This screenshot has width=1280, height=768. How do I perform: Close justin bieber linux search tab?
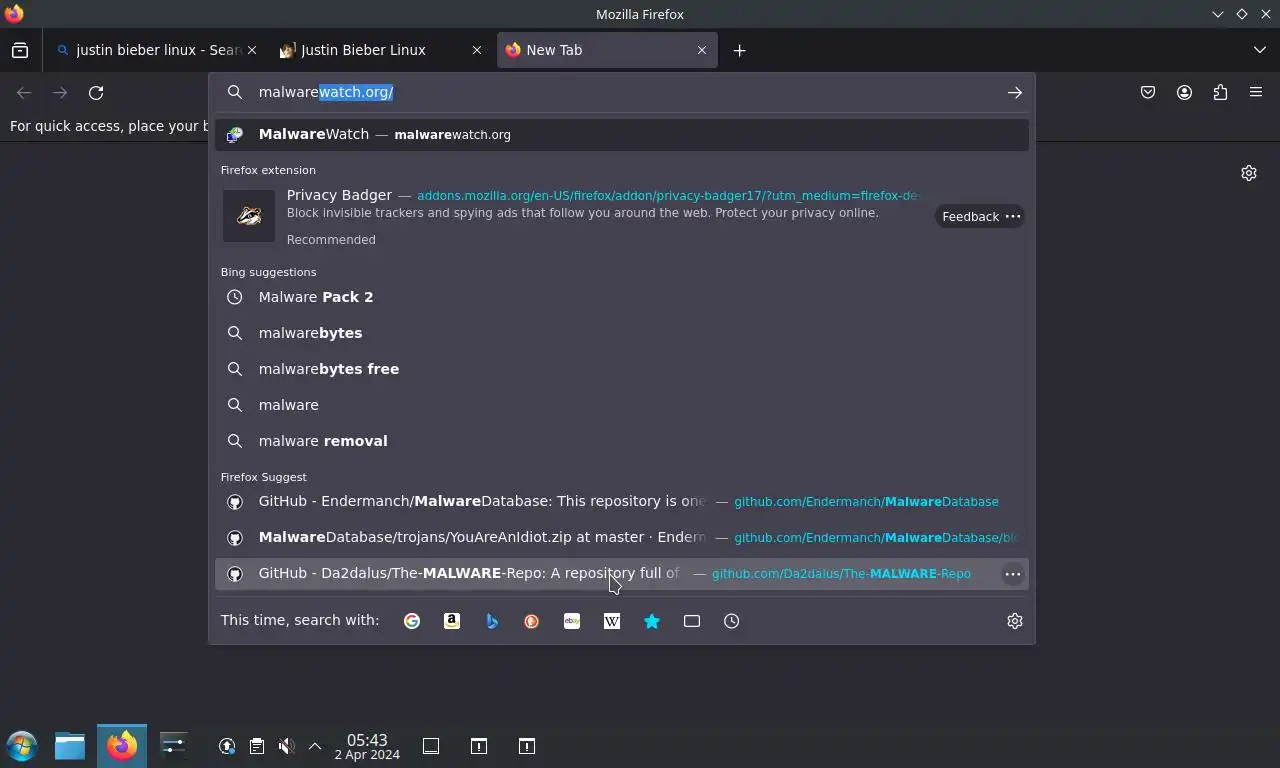(x=252, y=50)
